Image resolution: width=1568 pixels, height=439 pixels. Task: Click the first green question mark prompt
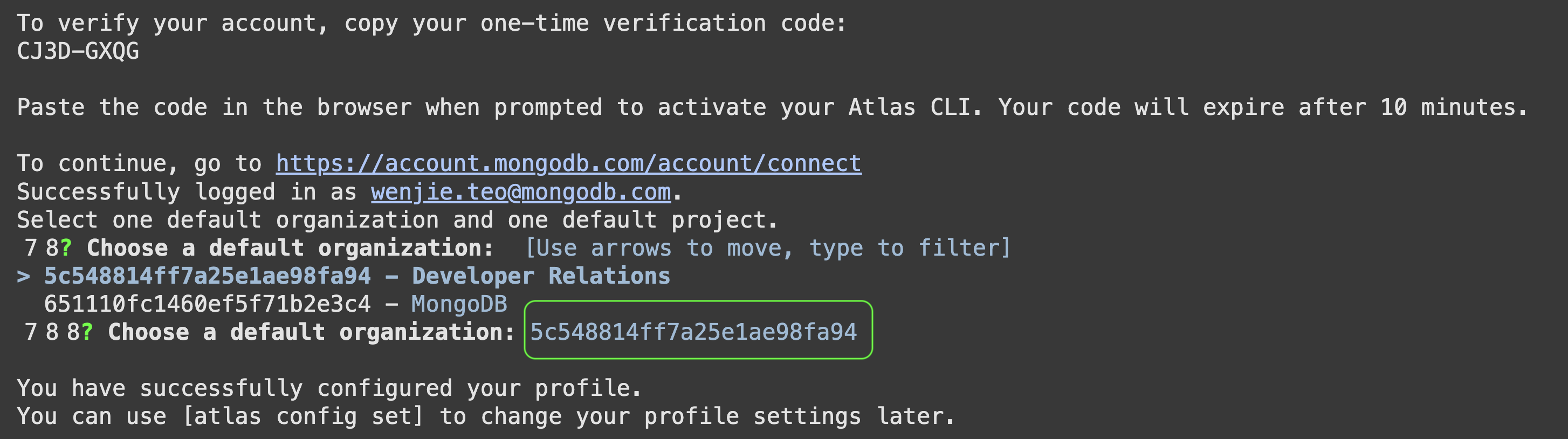point(66,248)
